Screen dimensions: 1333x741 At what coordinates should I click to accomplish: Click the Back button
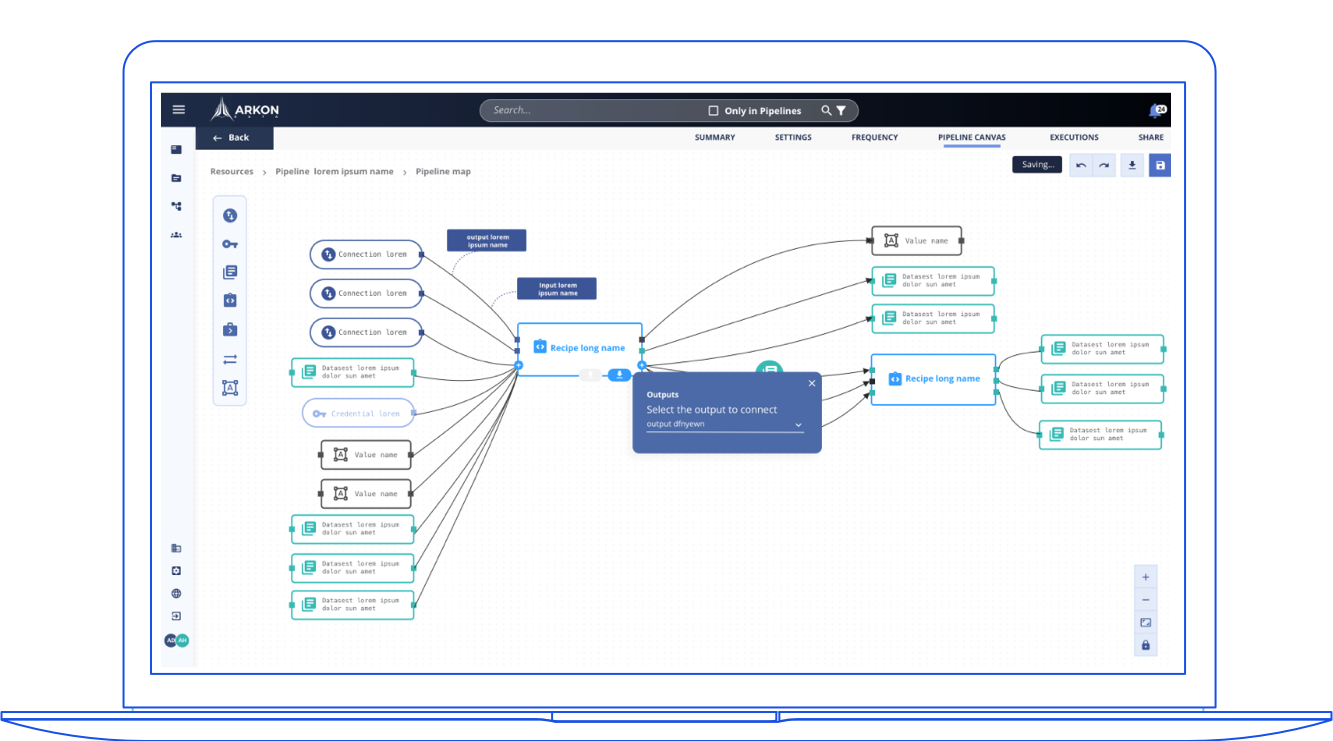coord(234,138)
